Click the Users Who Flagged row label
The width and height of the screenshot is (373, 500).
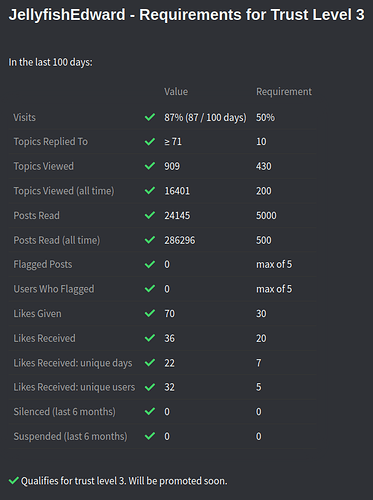[x=54, y=289]
